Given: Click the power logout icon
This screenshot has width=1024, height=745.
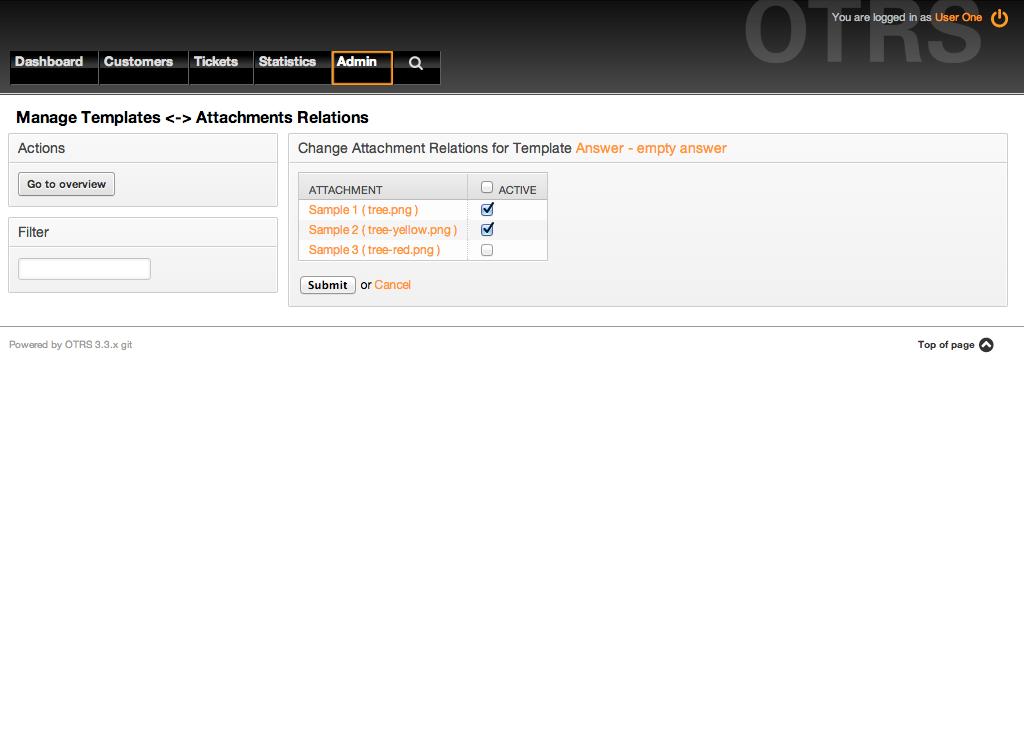Looking at the screenshot, I should [x=999, y=18].
